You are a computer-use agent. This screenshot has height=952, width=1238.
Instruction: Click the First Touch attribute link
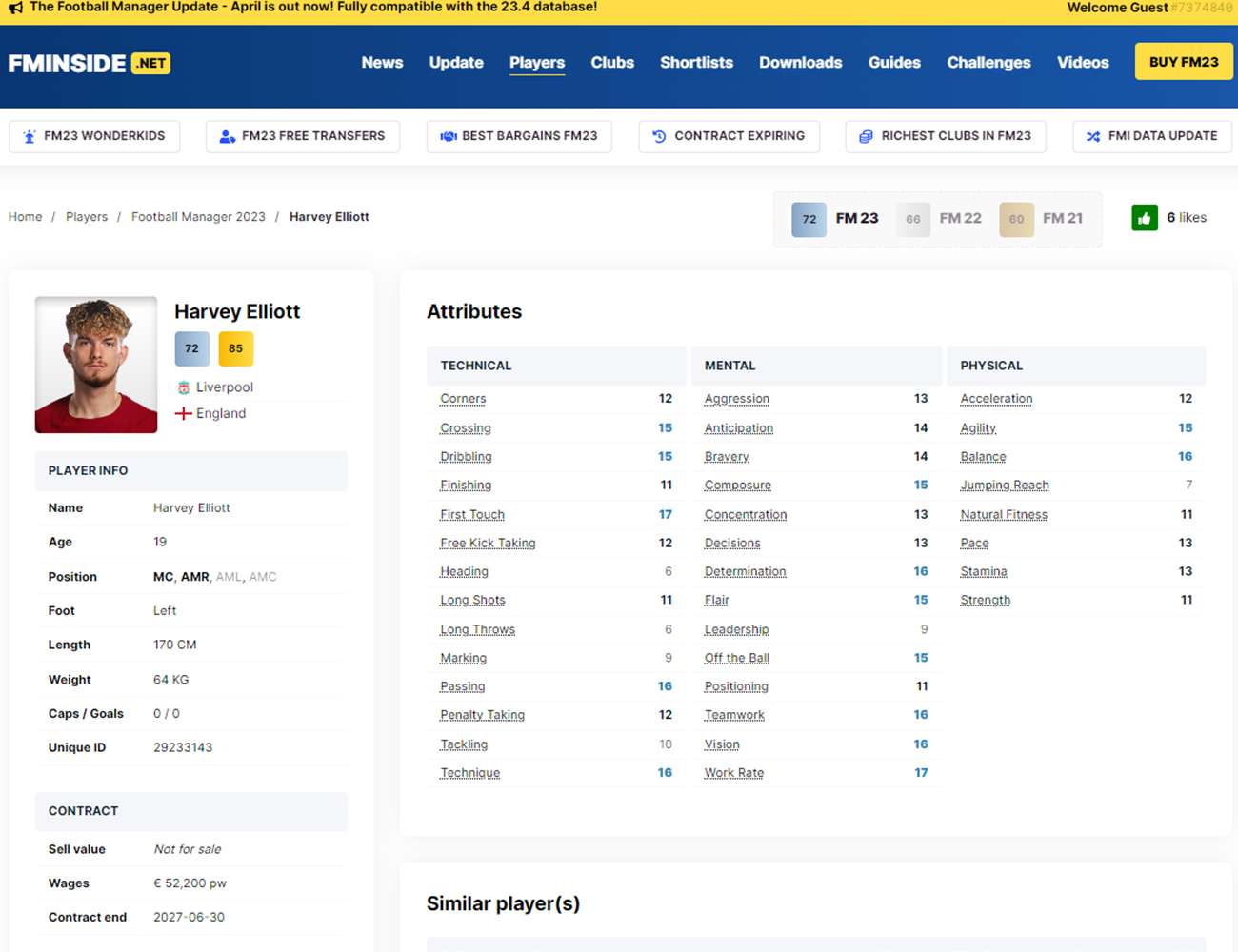click(x=472, y=515)
